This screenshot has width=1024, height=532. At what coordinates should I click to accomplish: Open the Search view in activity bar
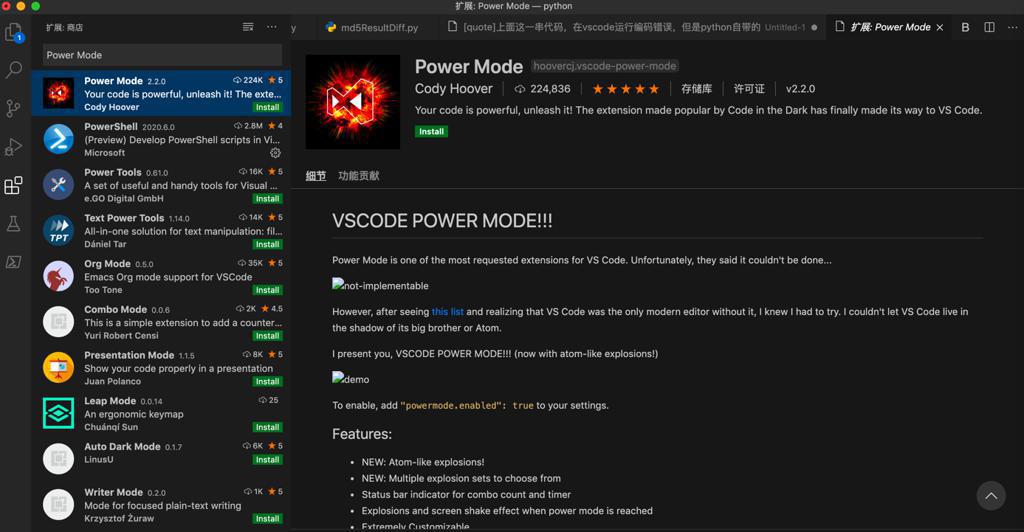tap(14, 69)
